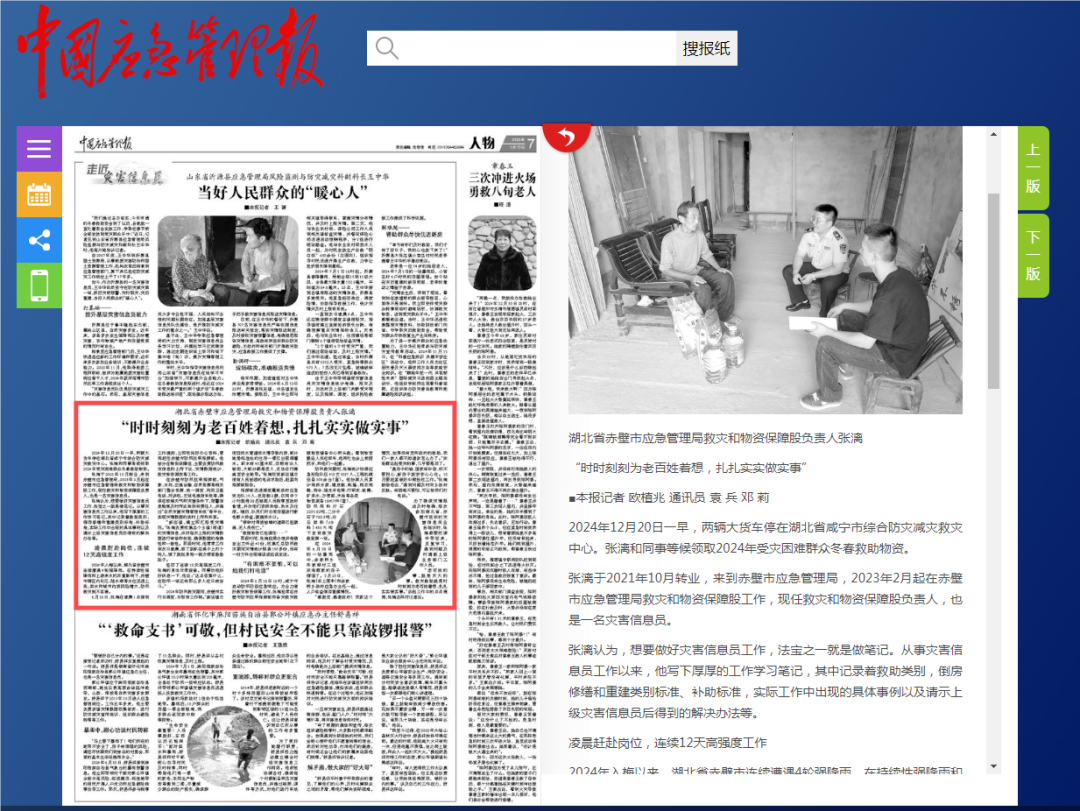The image size is (1080, 811).
Task: Click the 中国应急管理报 red logo
Action: (x=170, y=52)
